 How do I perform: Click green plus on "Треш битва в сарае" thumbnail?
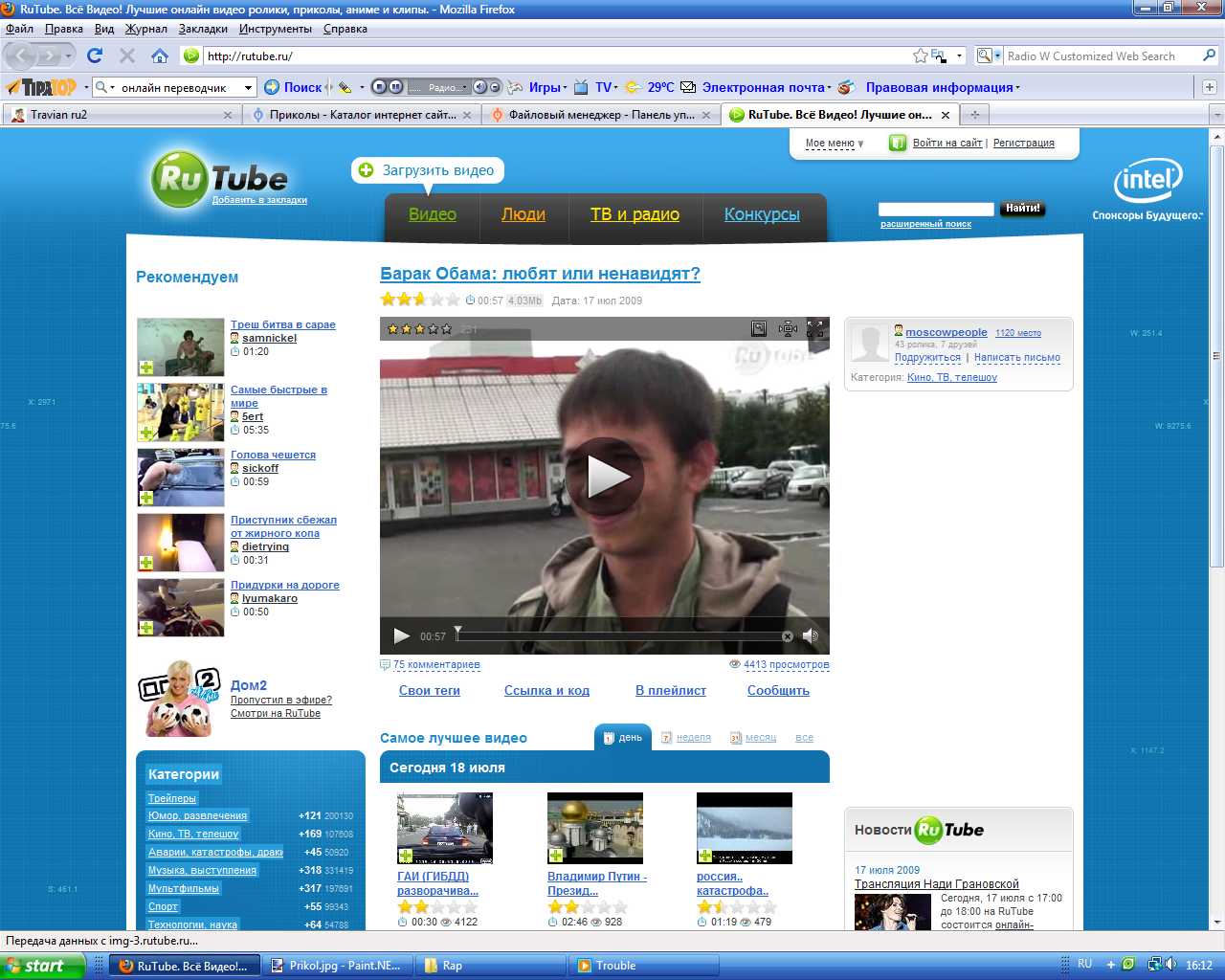tap(146, 367)
